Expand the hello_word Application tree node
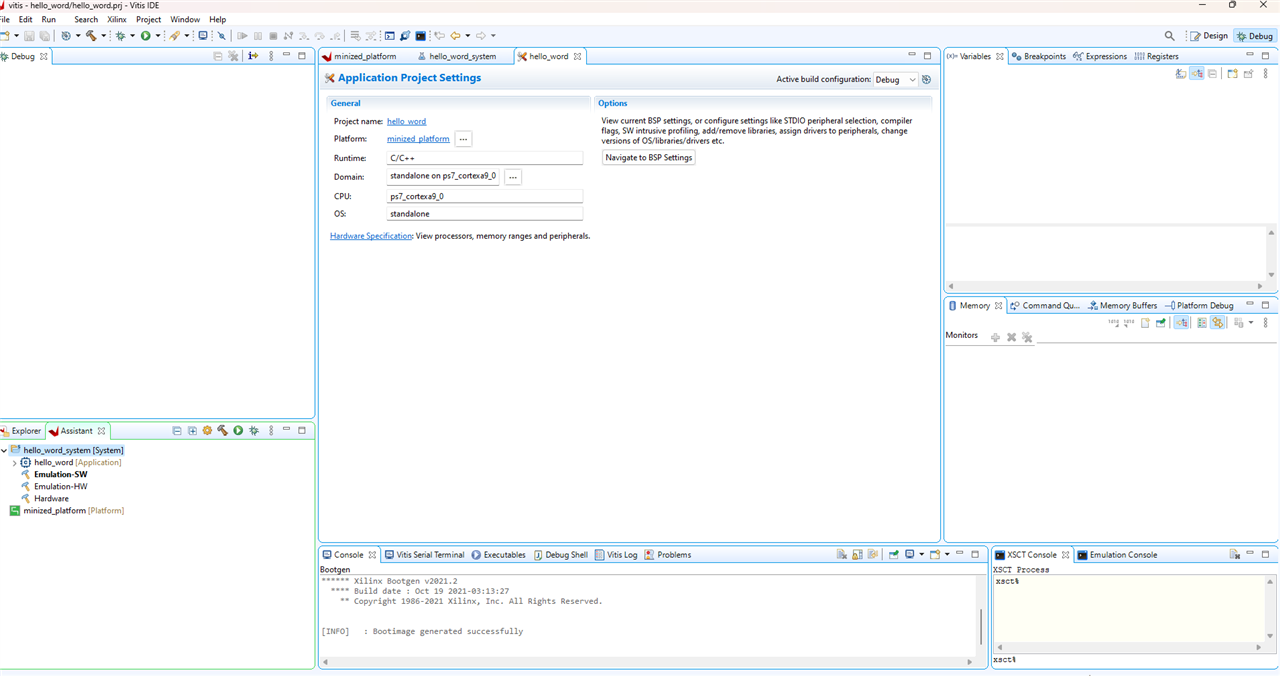The image size is (1280, 676). (x=15, y=463)
